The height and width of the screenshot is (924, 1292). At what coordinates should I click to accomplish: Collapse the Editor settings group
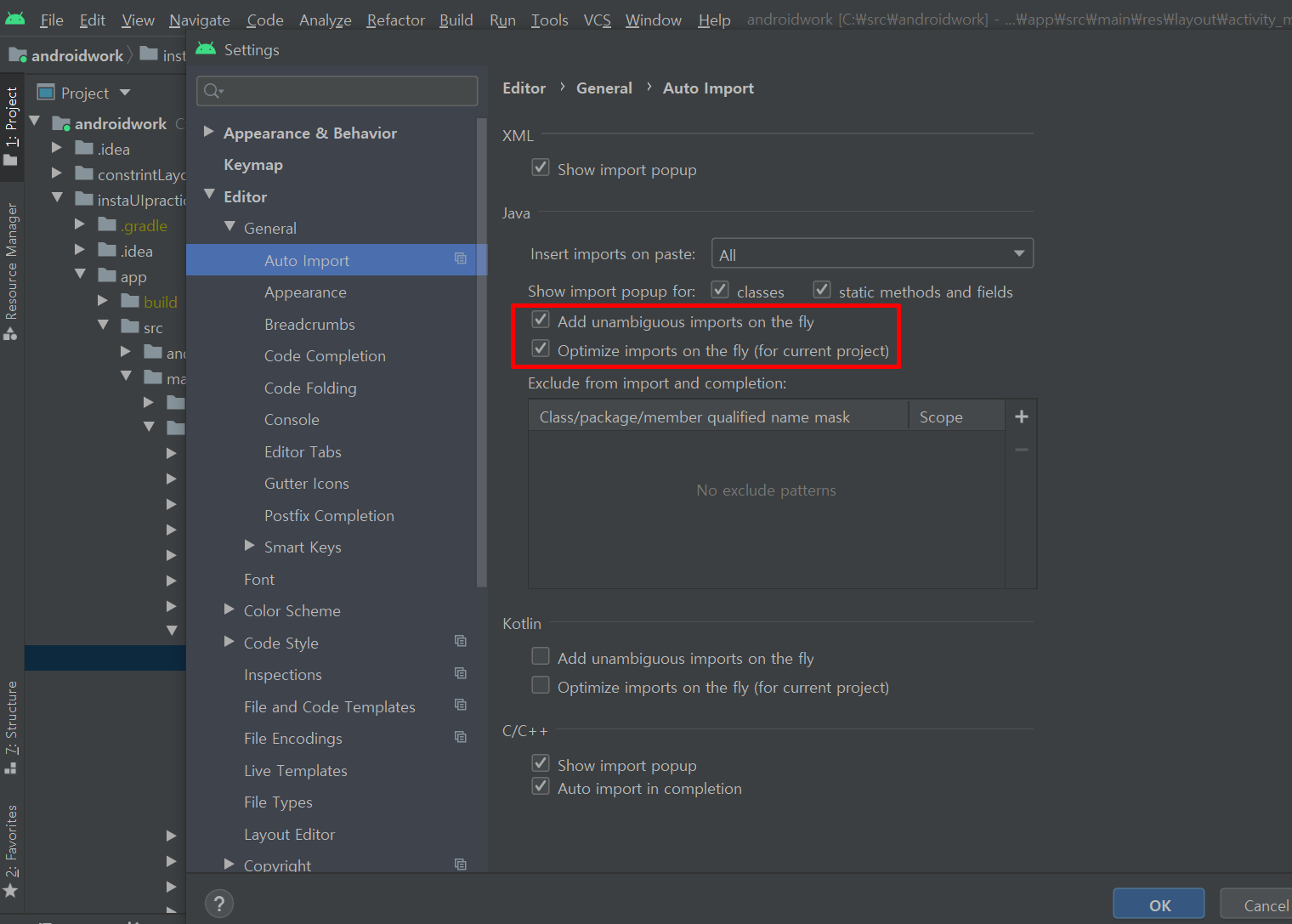(x=209, y=196)
